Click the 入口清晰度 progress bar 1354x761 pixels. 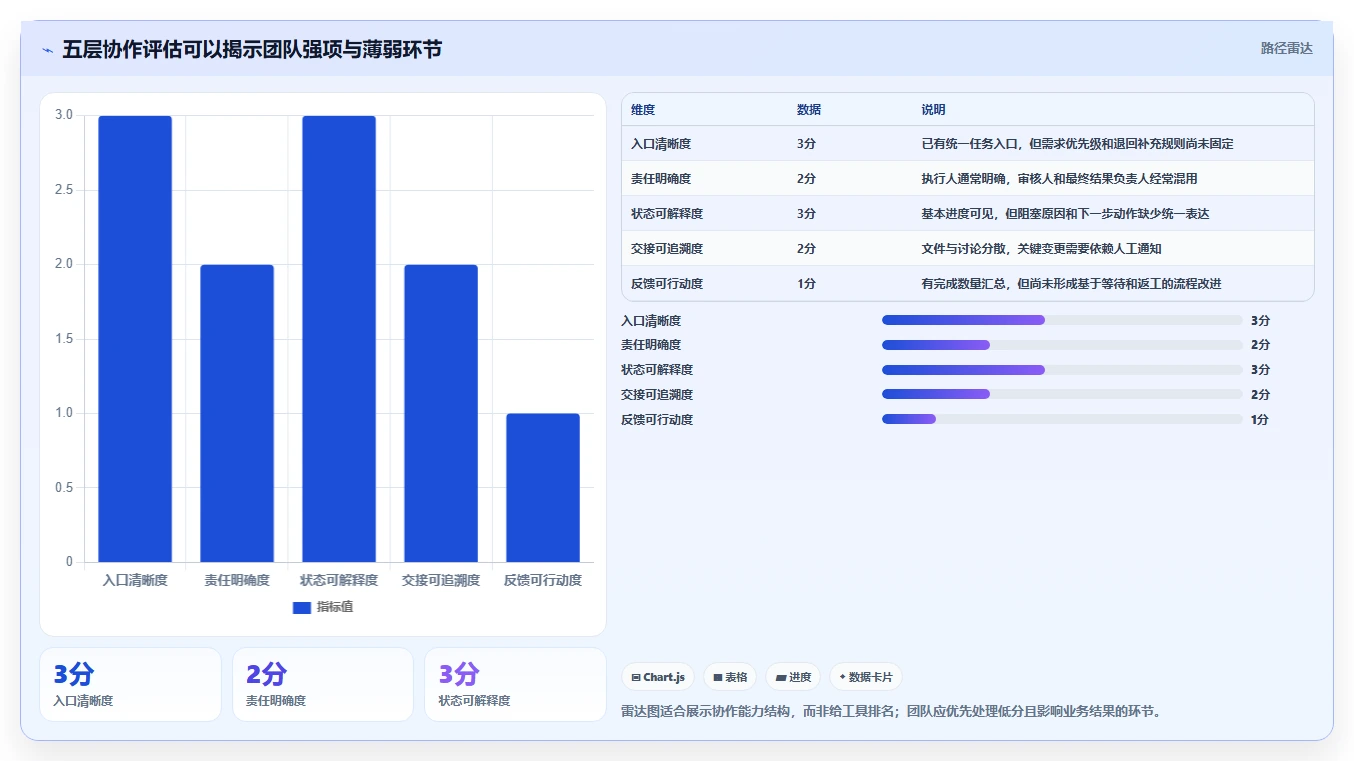coord(1062,320)
